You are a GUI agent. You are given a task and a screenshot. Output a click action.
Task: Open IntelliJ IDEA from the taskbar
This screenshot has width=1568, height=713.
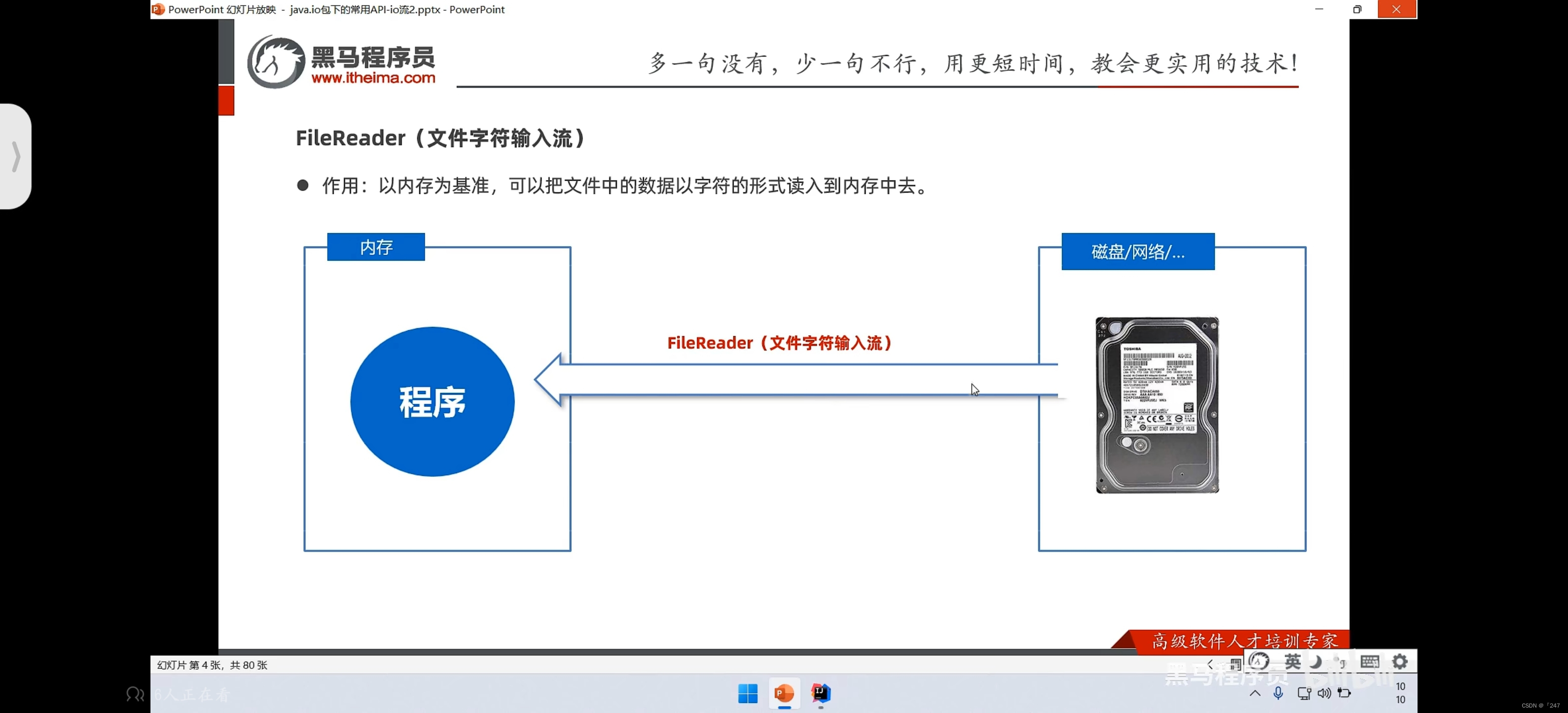(821, 693)
